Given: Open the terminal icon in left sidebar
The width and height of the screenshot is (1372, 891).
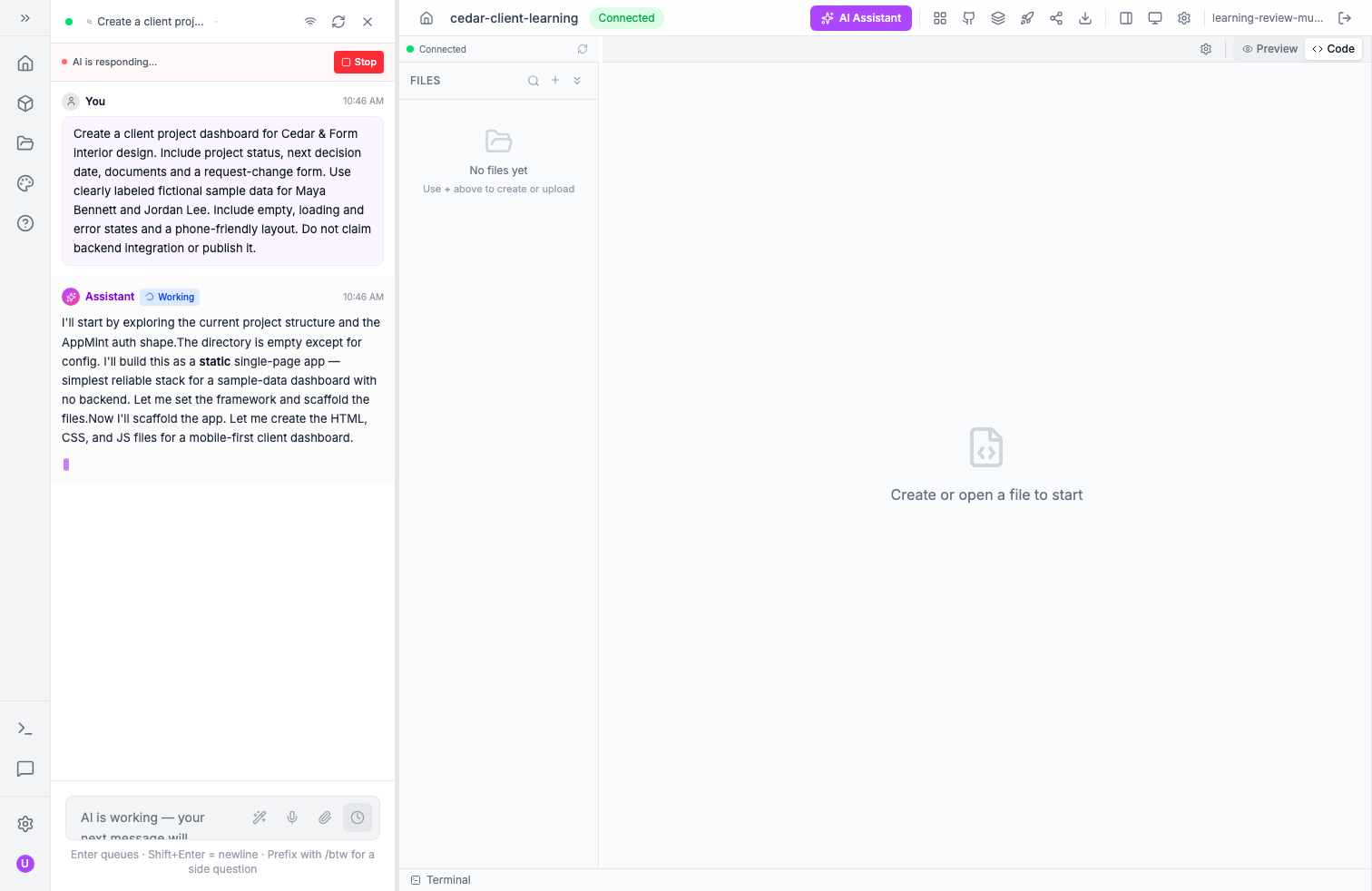Looking at the screenshot, I should click(x=25, y=729).
